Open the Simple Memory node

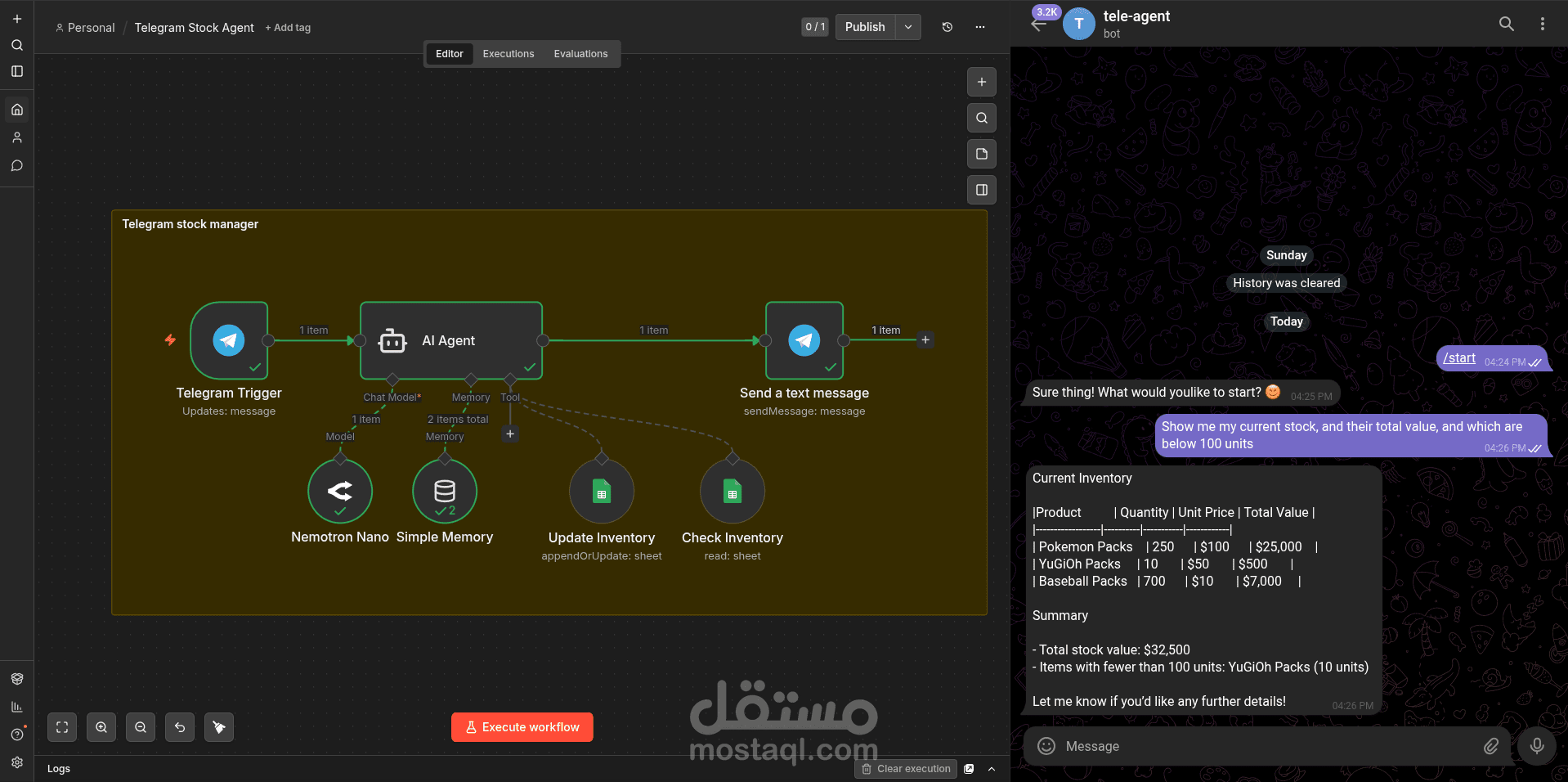coord(445,491)
